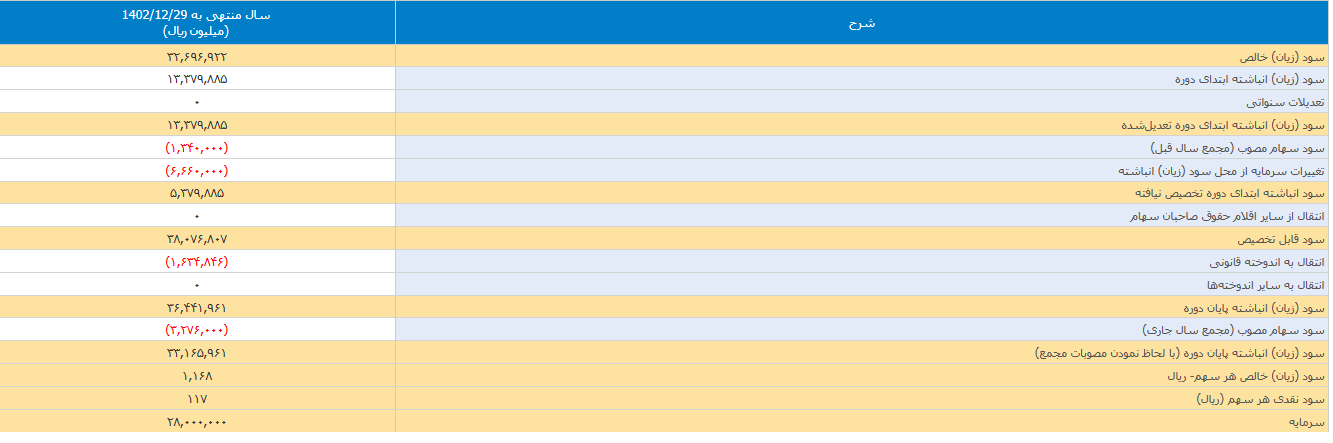Click the سال منتهی به 1402/12/29 column header
This screenshot has width=1333, height=443.
(x=197, y=23)
